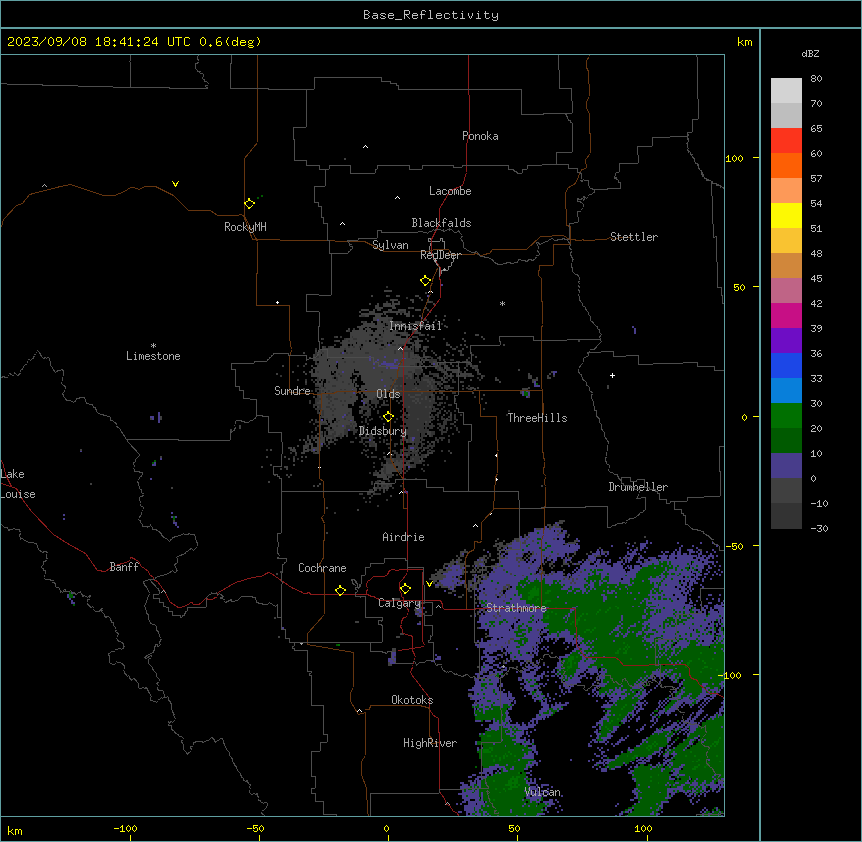Click the yellow radar marker near RockyMH
862x842 pixels.
(249, 203)
